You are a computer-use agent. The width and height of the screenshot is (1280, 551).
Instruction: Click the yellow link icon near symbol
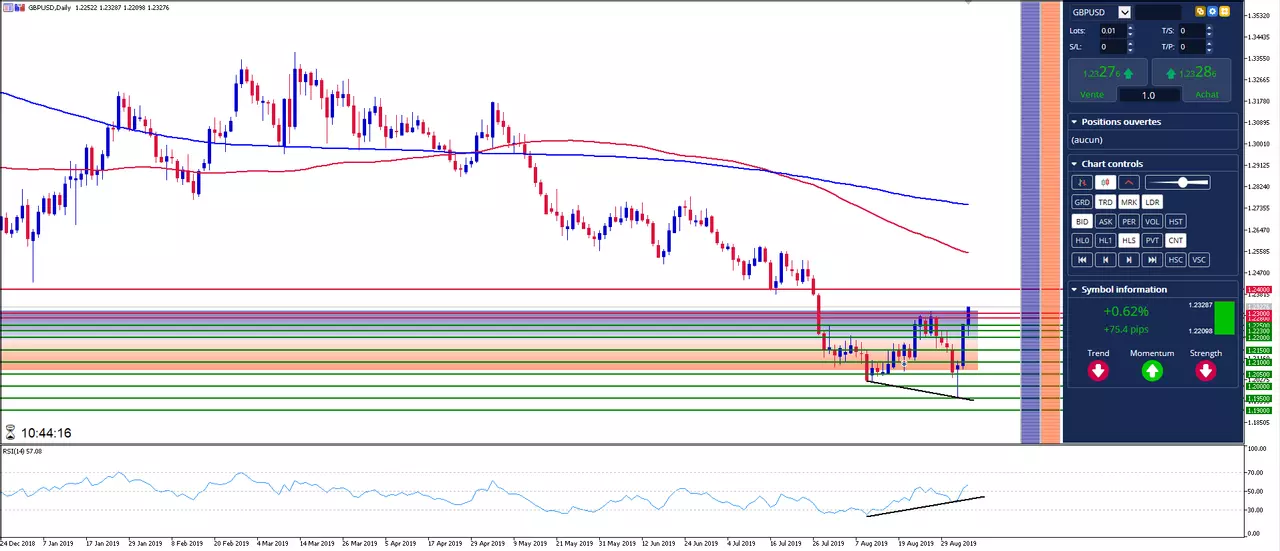click(1200, 12)
